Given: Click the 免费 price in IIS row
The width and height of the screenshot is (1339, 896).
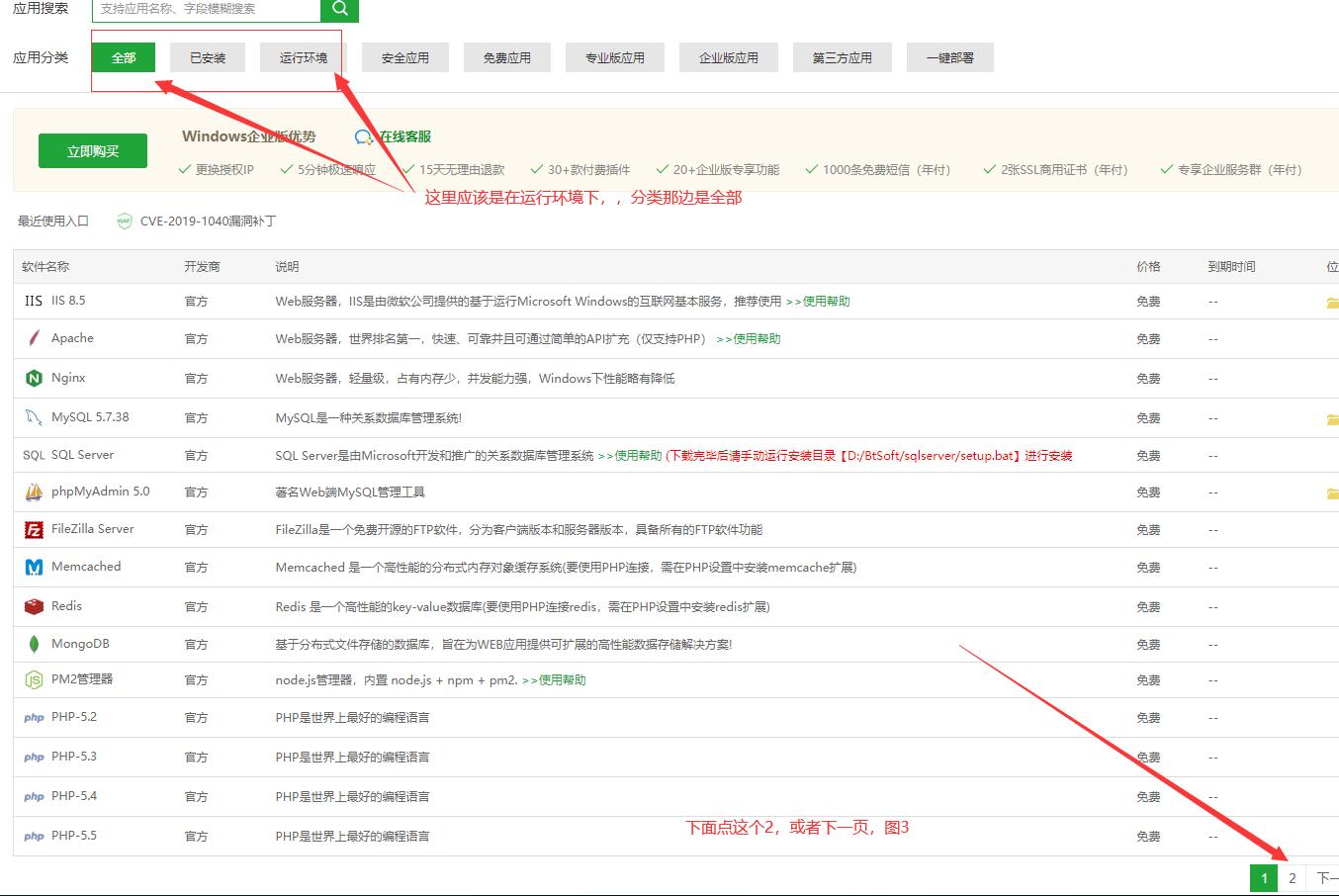Looking at the screenshot, I should [x=1148, y=302].
